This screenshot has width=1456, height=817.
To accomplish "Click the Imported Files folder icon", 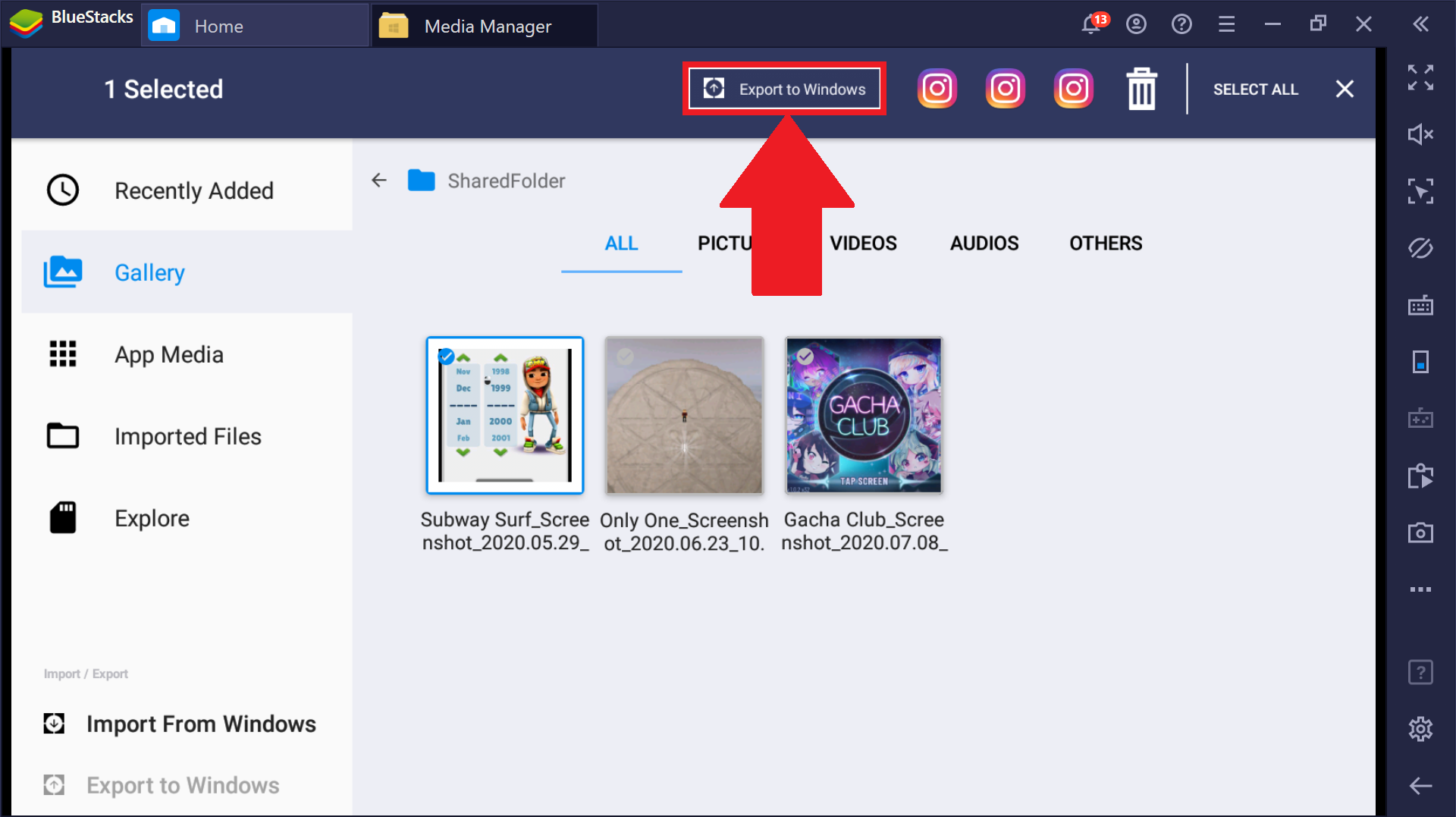I will (x=63, y=436).
